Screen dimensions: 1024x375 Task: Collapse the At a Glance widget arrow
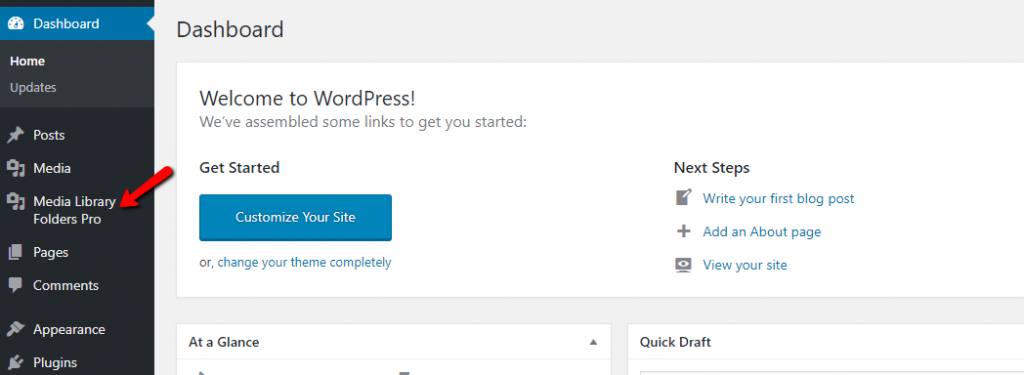tap(593, 342)
